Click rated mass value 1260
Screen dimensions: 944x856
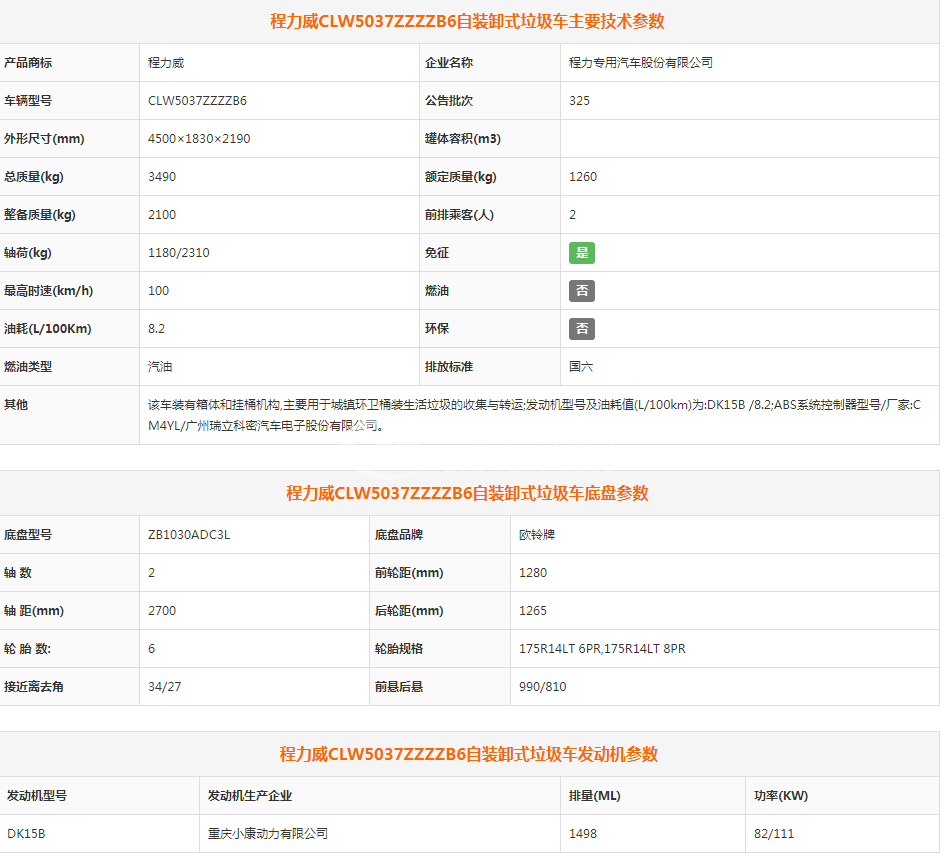(583, 176)
